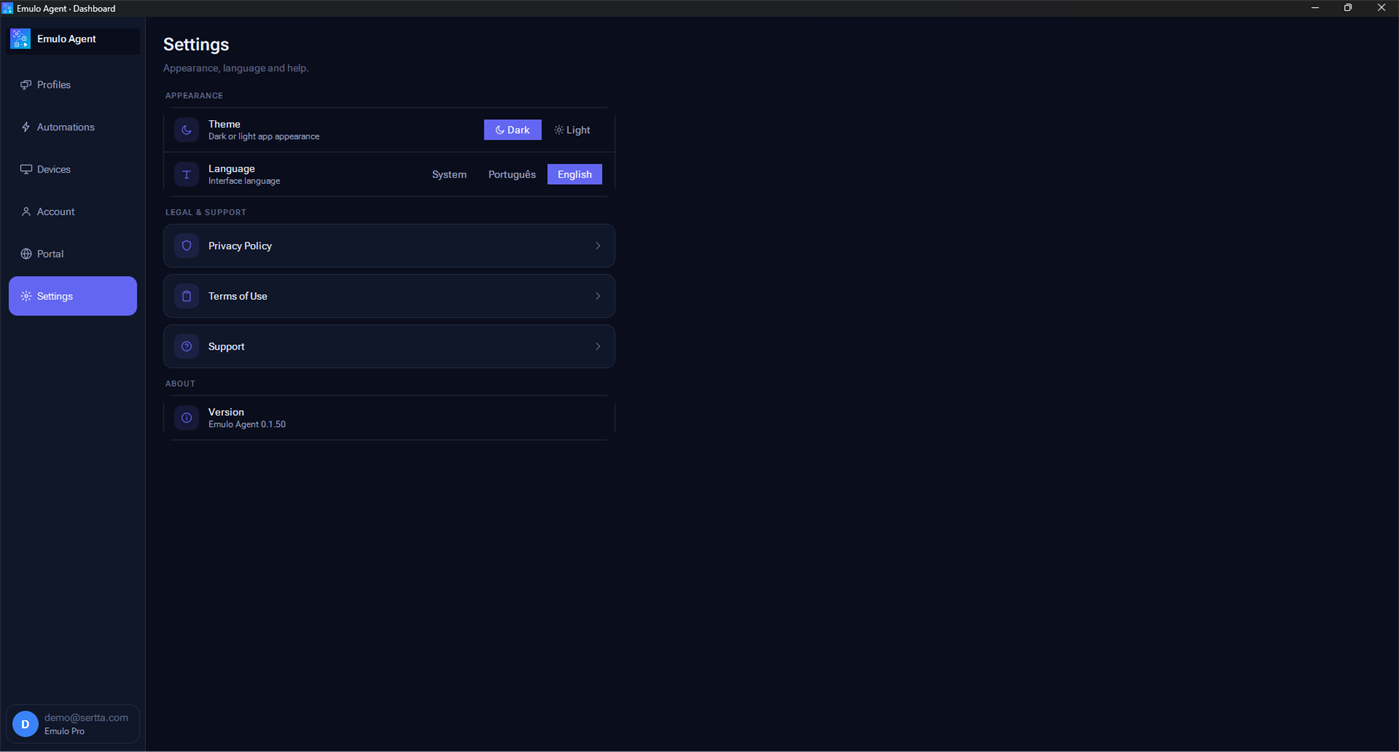1399x752 pixels.
Task: Click the Language T icon
Action: pyautogui.click(x=186, y=174)
